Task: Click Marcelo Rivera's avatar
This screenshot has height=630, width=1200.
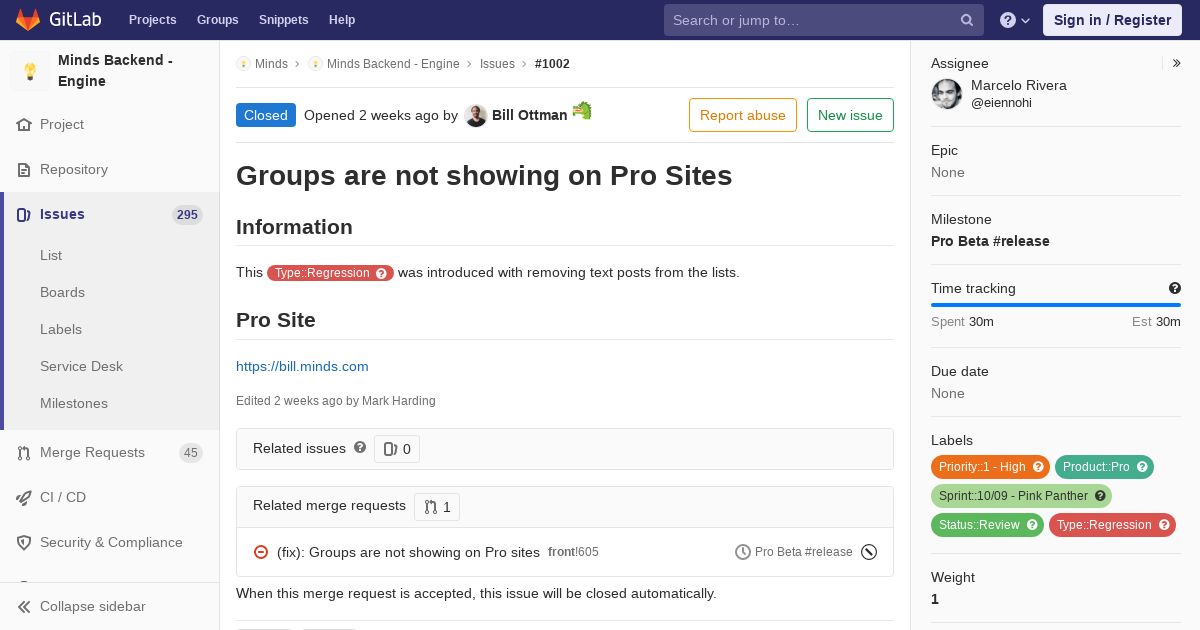Action: click(x=947, y=94)
